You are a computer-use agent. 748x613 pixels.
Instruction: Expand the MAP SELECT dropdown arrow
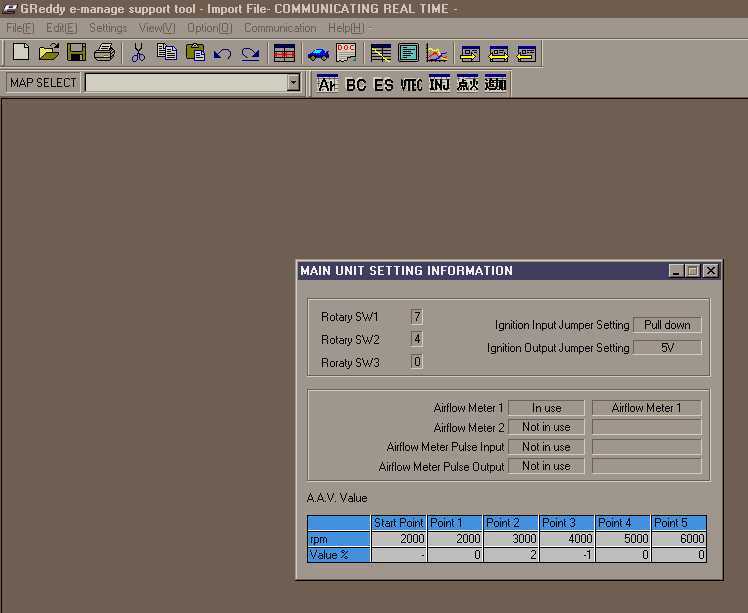pos(293,83)
